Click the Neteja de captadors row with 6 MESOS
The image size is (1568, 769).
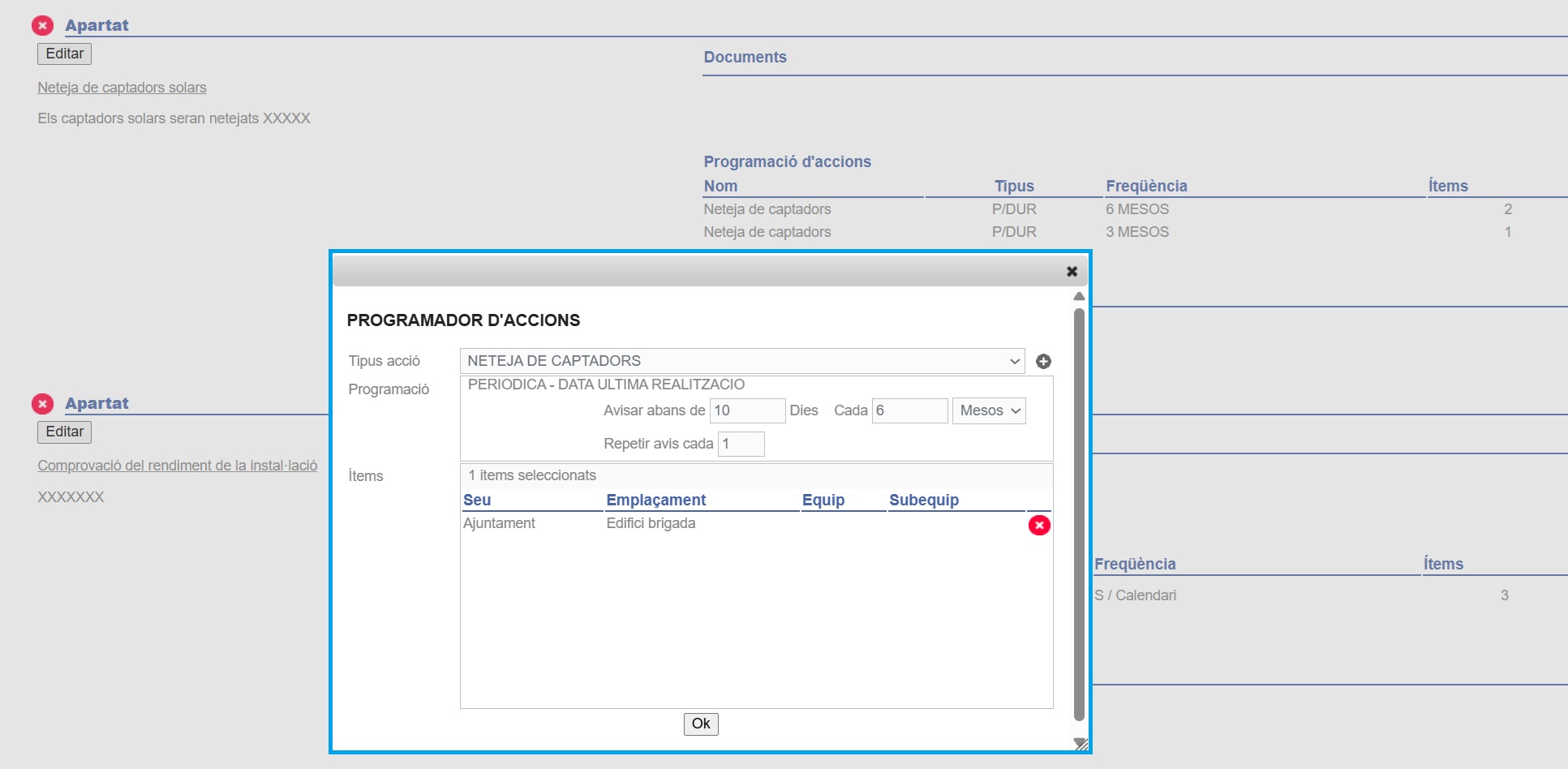pos(1135,209)
